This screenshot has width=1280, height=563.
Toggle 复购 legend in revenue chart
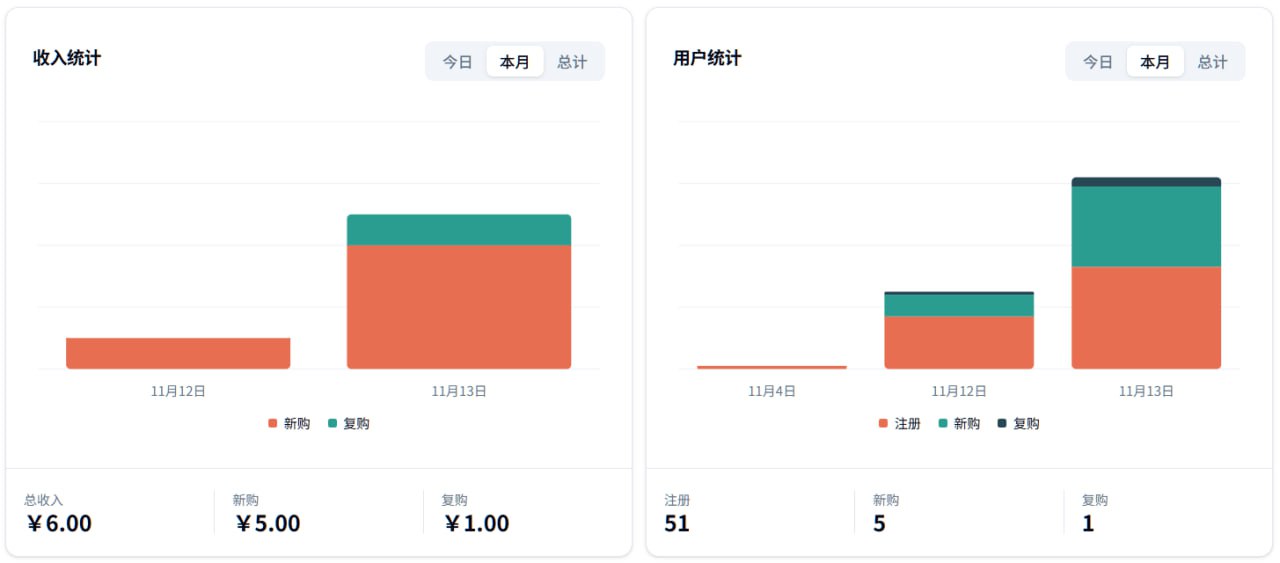[x=349, y=424]
